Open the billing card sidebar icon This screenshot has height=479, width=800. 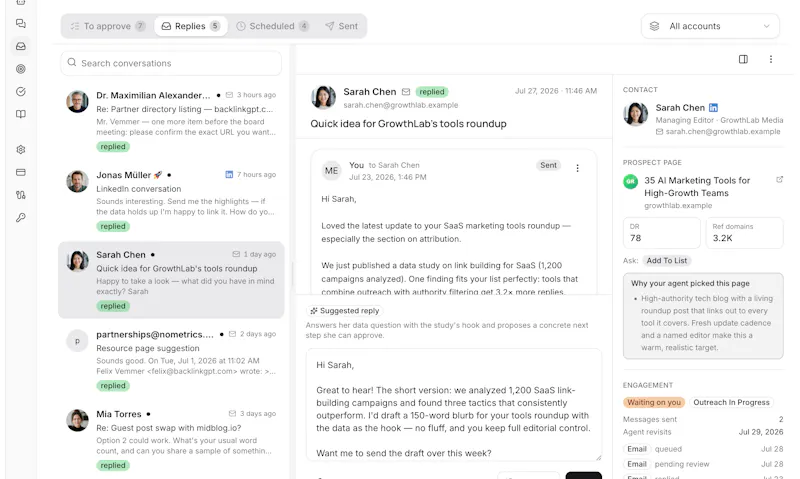tap(21, 172)
